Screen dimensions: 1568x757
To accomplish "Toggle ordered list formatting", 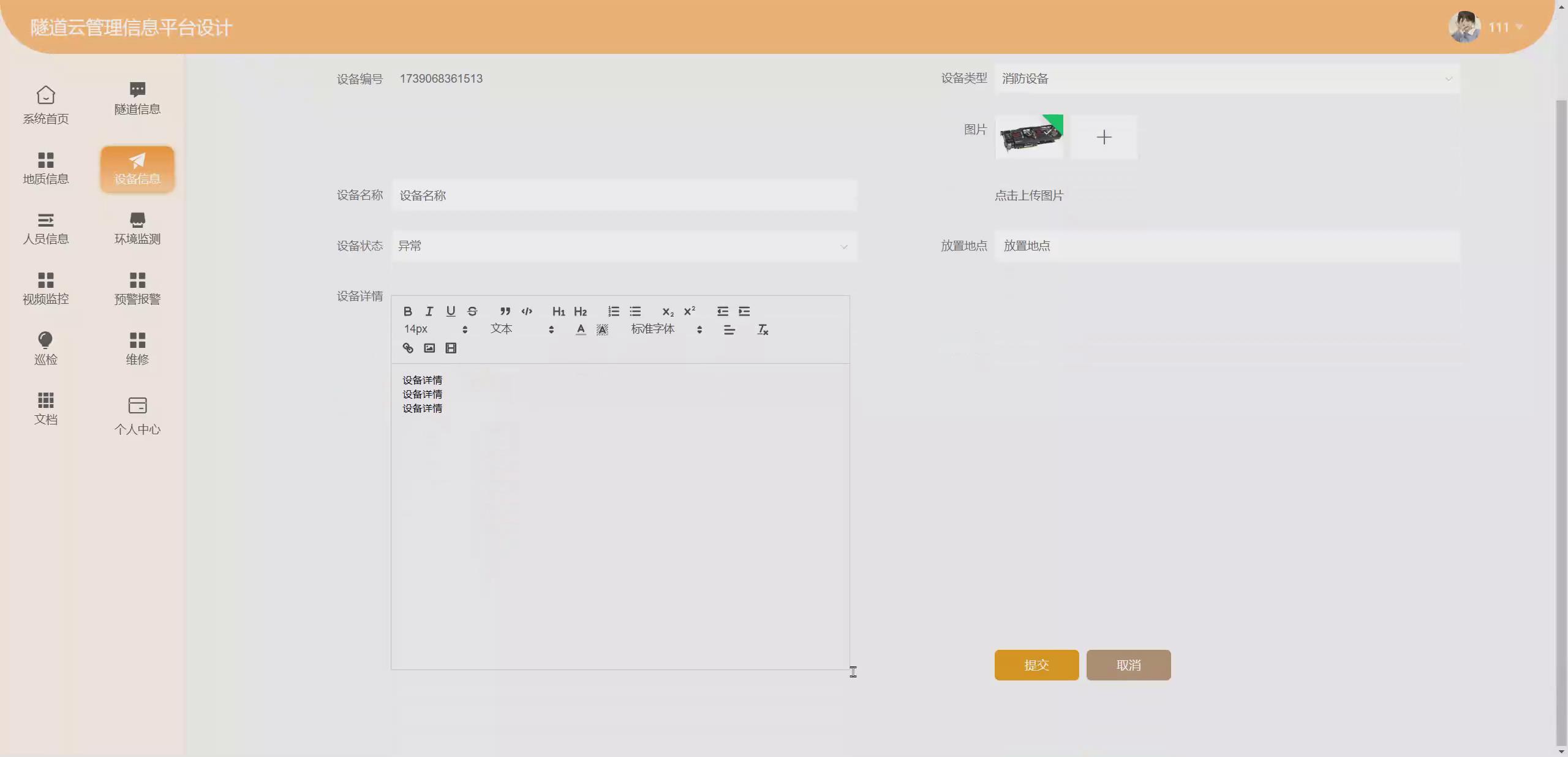I will click(613, 311).
